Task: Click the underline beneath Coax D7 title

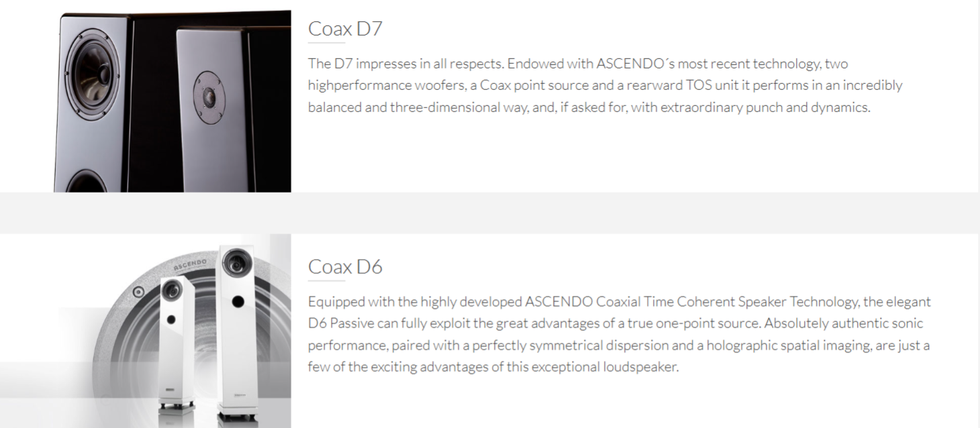Action: tap(326, 43)
